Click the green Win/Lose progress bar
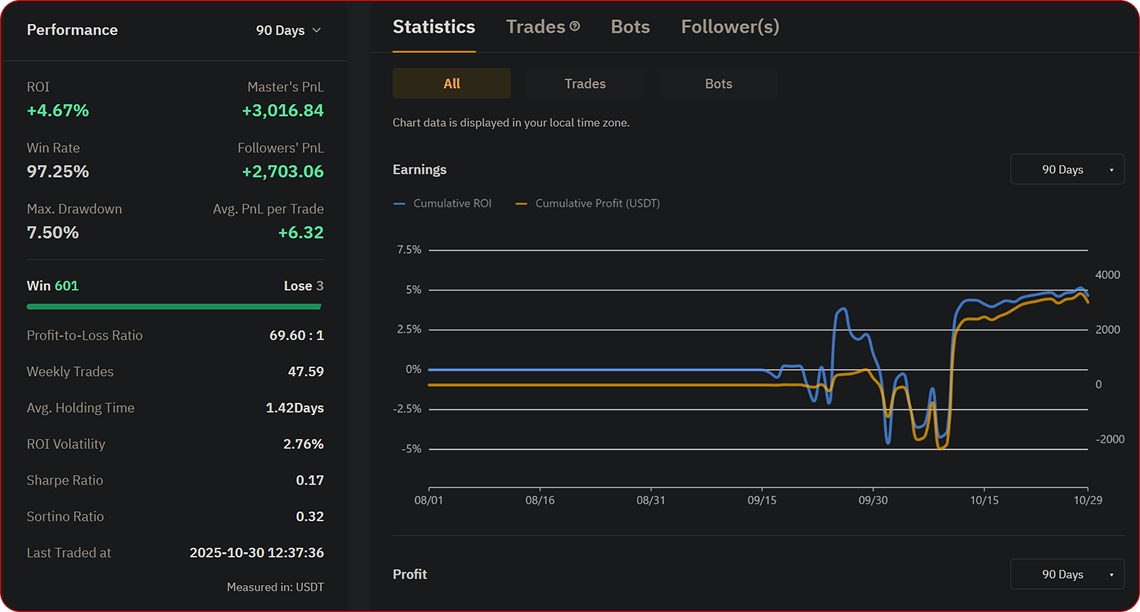 click(x=174, y=306)
